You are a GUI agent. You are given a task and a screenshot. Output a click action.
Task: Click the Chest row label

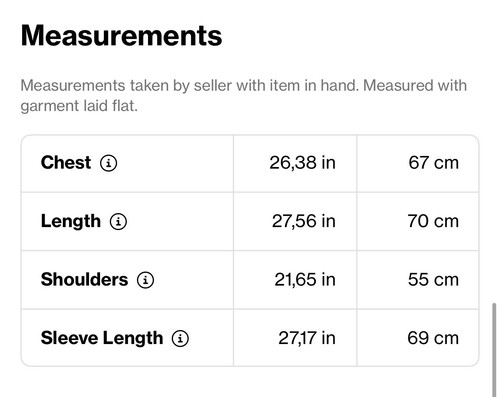66,163
